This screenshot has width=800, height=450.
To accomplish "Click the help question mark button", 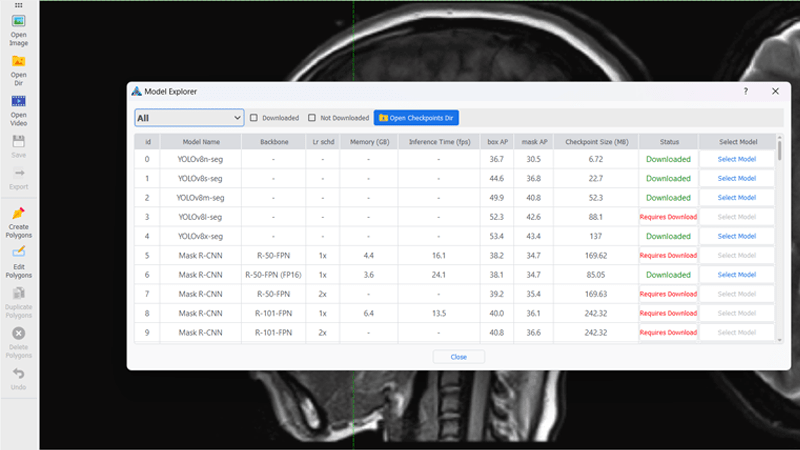I will 745,91.
